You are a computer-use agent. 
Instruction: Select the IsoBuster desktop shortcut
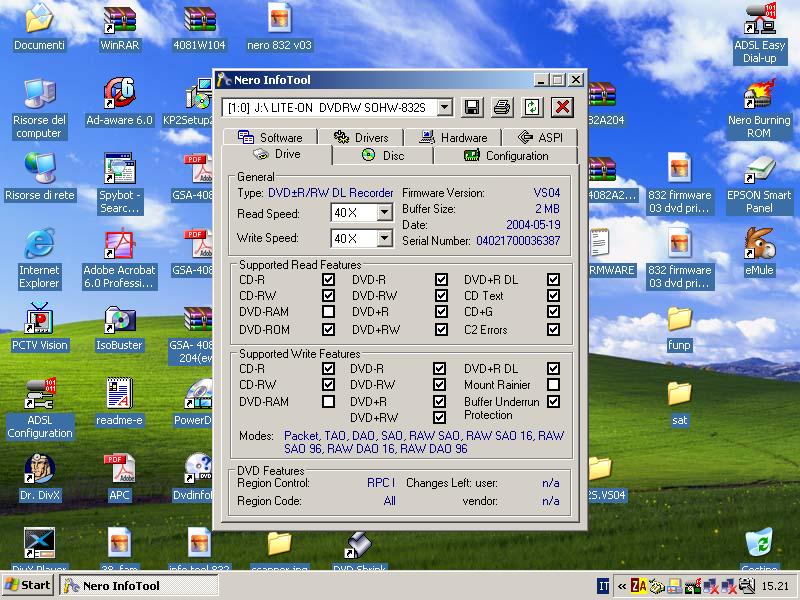tap(119, 327)
